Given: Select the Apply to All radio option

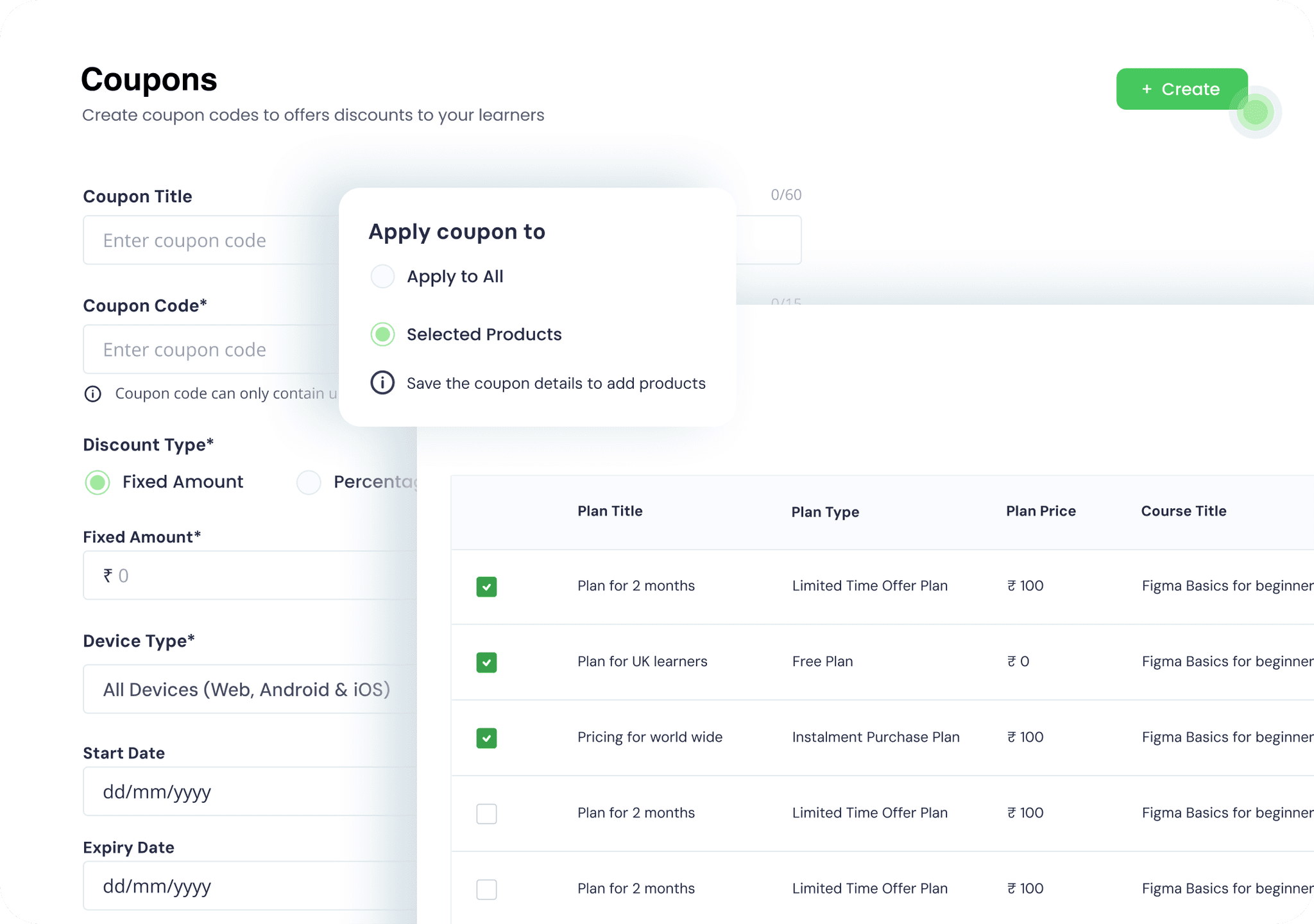Looking at the screenshot, I should [383, 277].
